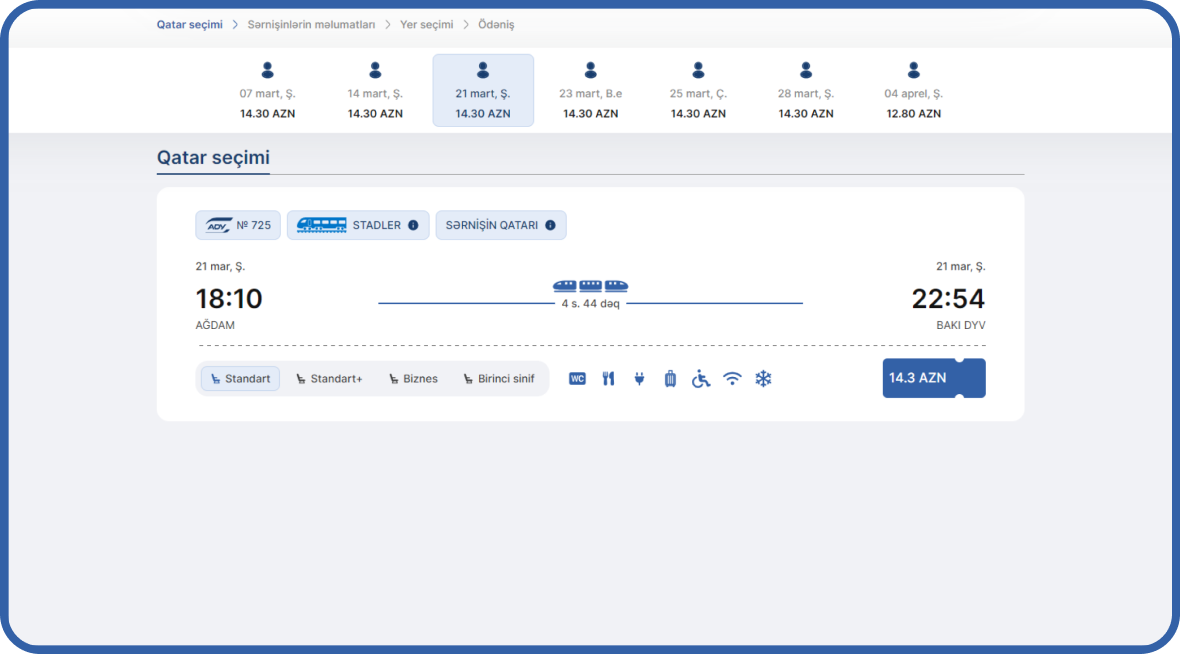
Task: Go to Qatar seçimi breadcrumb step
Action: coord(189,24)
